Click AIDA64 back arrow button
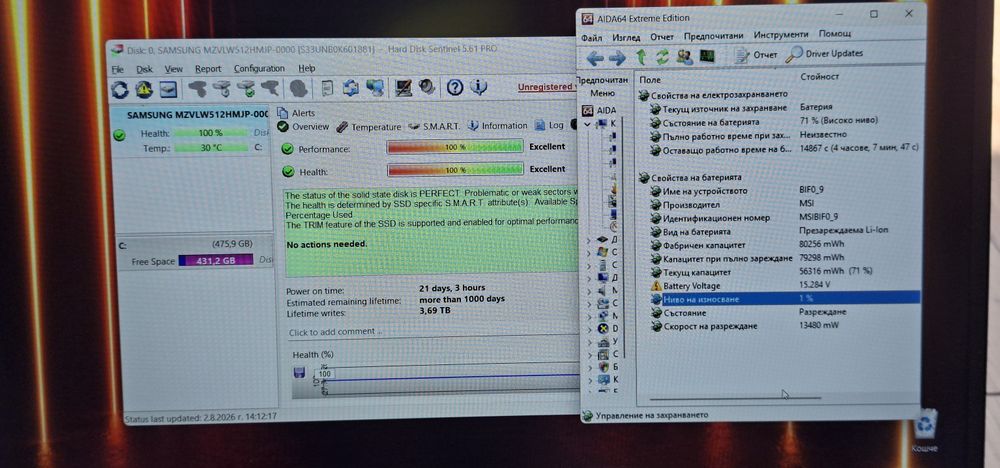This screenshot has width=1000, height=468. (594, 59)
